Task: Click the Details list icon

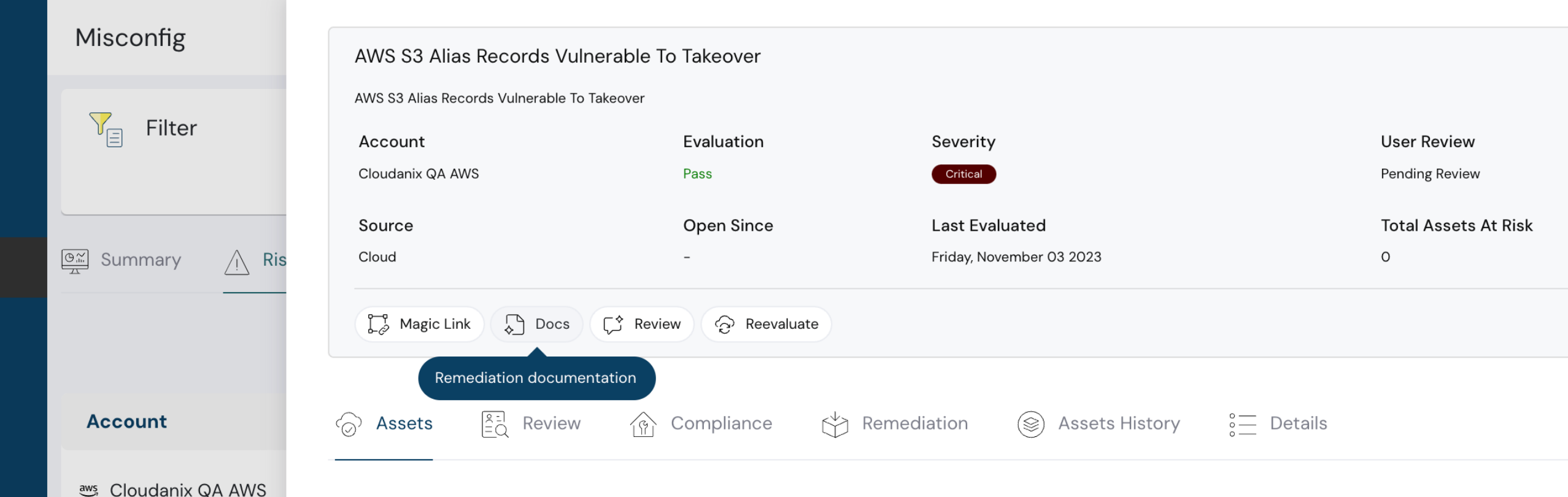Action: pos(1243,424)
